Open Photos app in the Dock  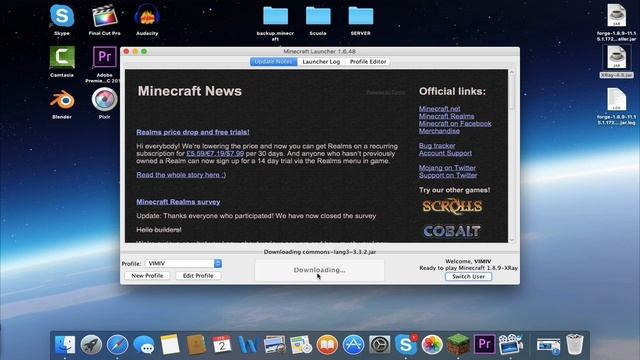[432, 345]
